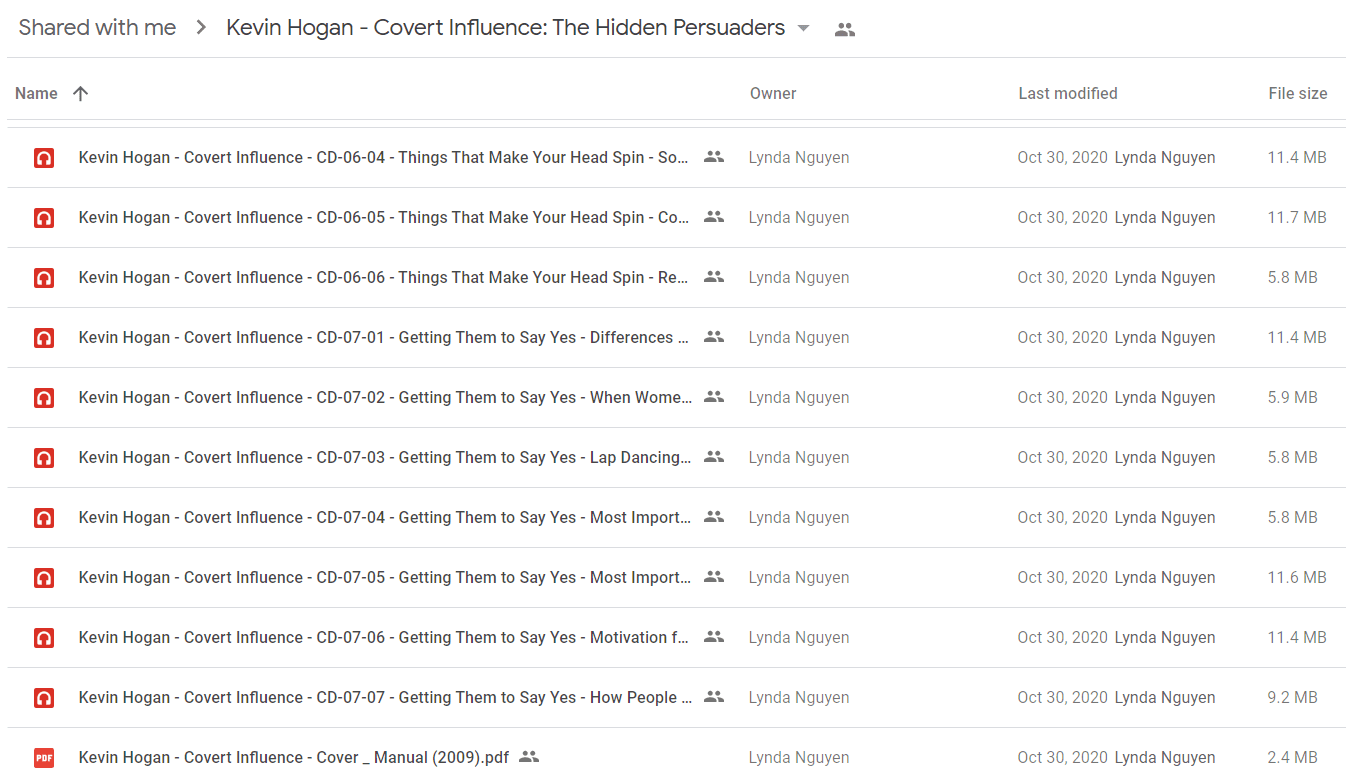The width and height of the screenshot is (1346, 778).
Task: Click the Oct 30, 2020 date on CD-06-05 row
Action: pyautogui.click(x=1062, y=217)
